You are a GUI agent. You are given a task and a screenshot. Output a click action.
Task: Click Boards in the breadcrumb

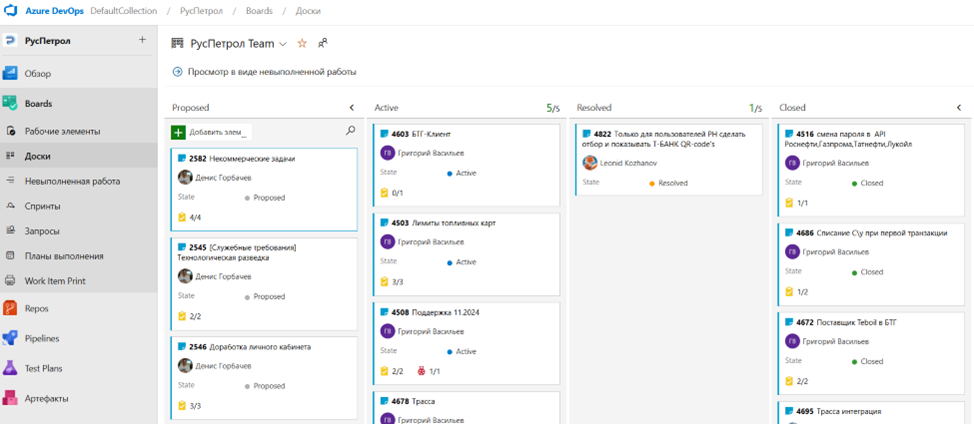[259, 11]
